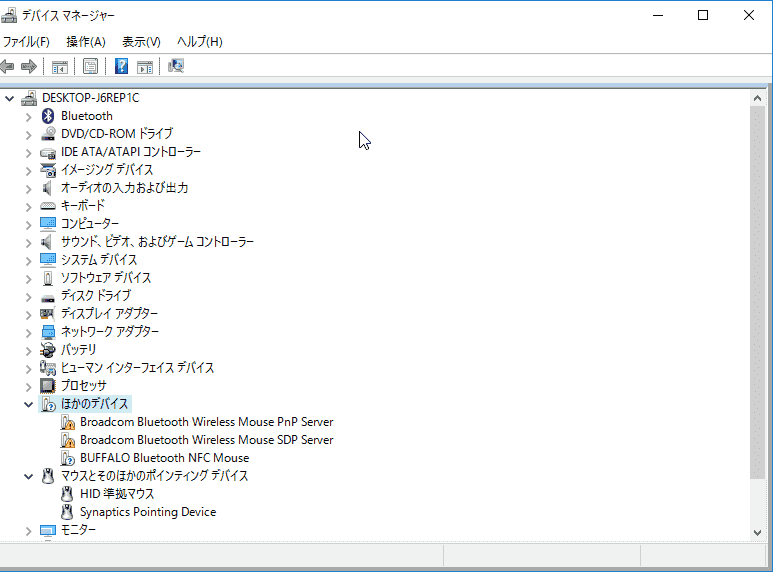
Task: Select the DESKTOP-J6REP1C computer name
Action: click(91, 98)
